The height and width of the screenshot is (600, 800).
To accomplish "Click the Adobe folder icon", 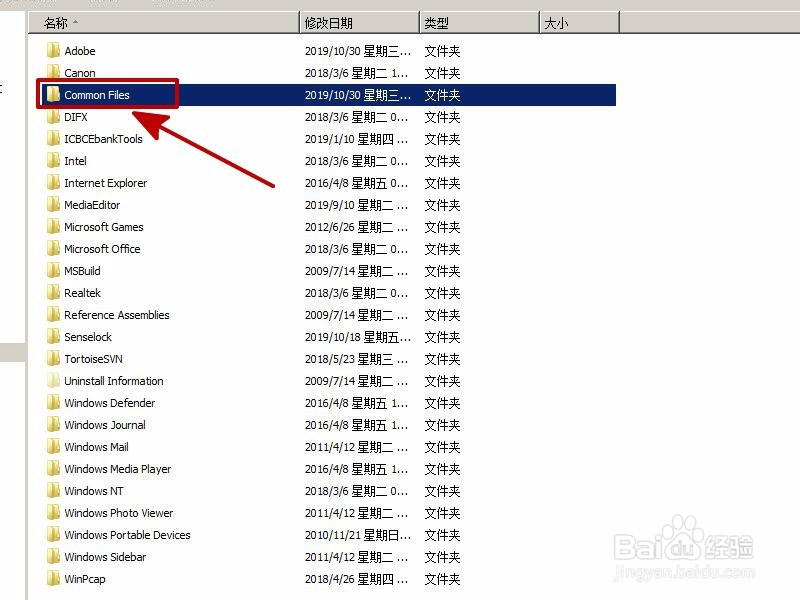I will click(x=55, y=51).
